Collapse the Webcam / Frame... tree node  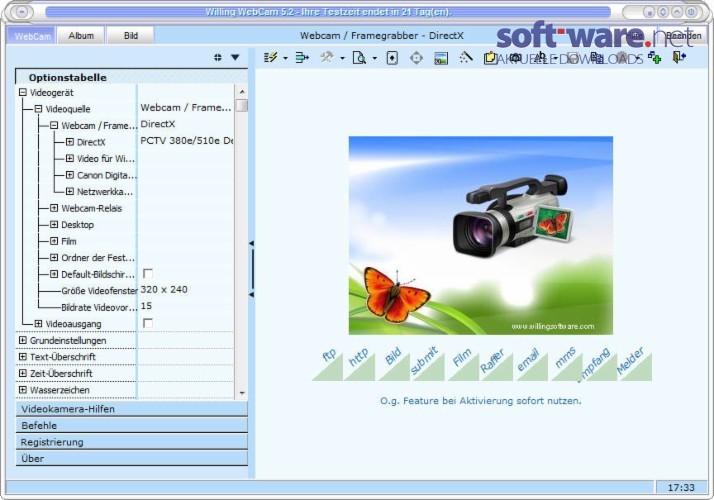(54, 125)
